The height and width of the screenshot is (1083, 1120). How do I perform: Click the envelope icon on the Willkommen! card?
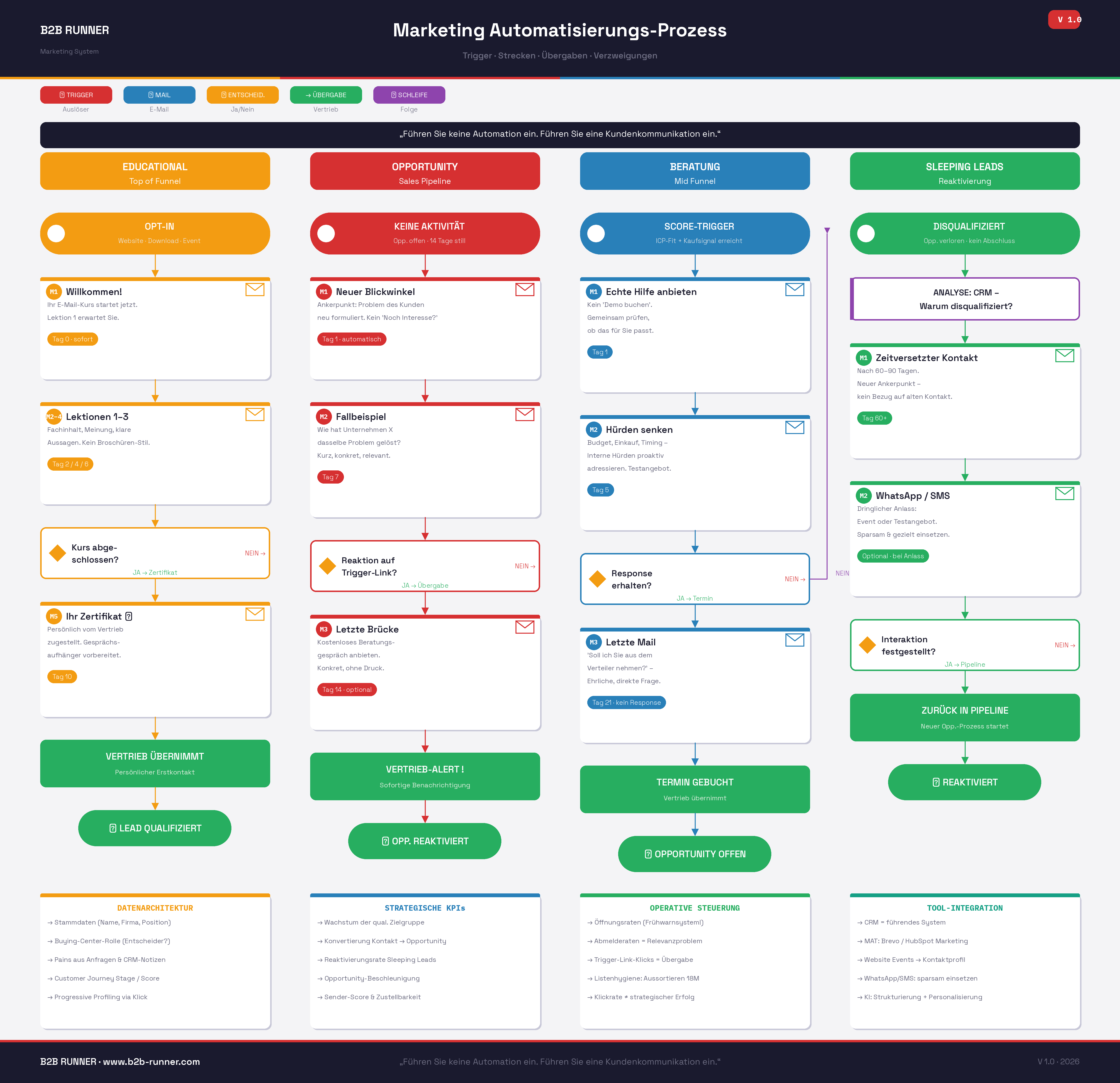click(255, 290)
